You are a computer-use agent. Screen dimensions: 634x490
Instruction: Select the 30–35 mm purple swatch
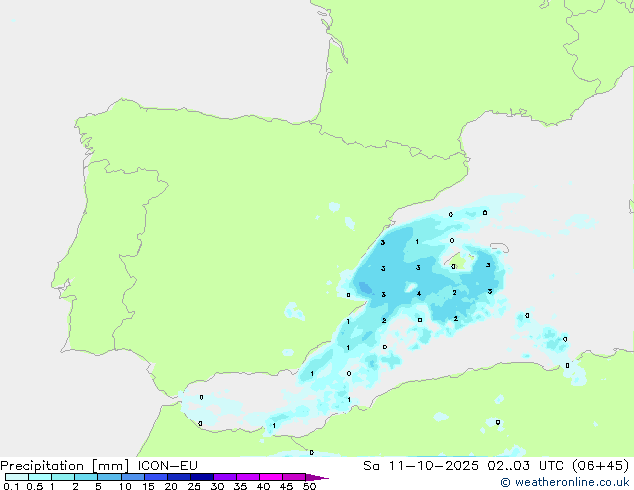coord(225,477)
